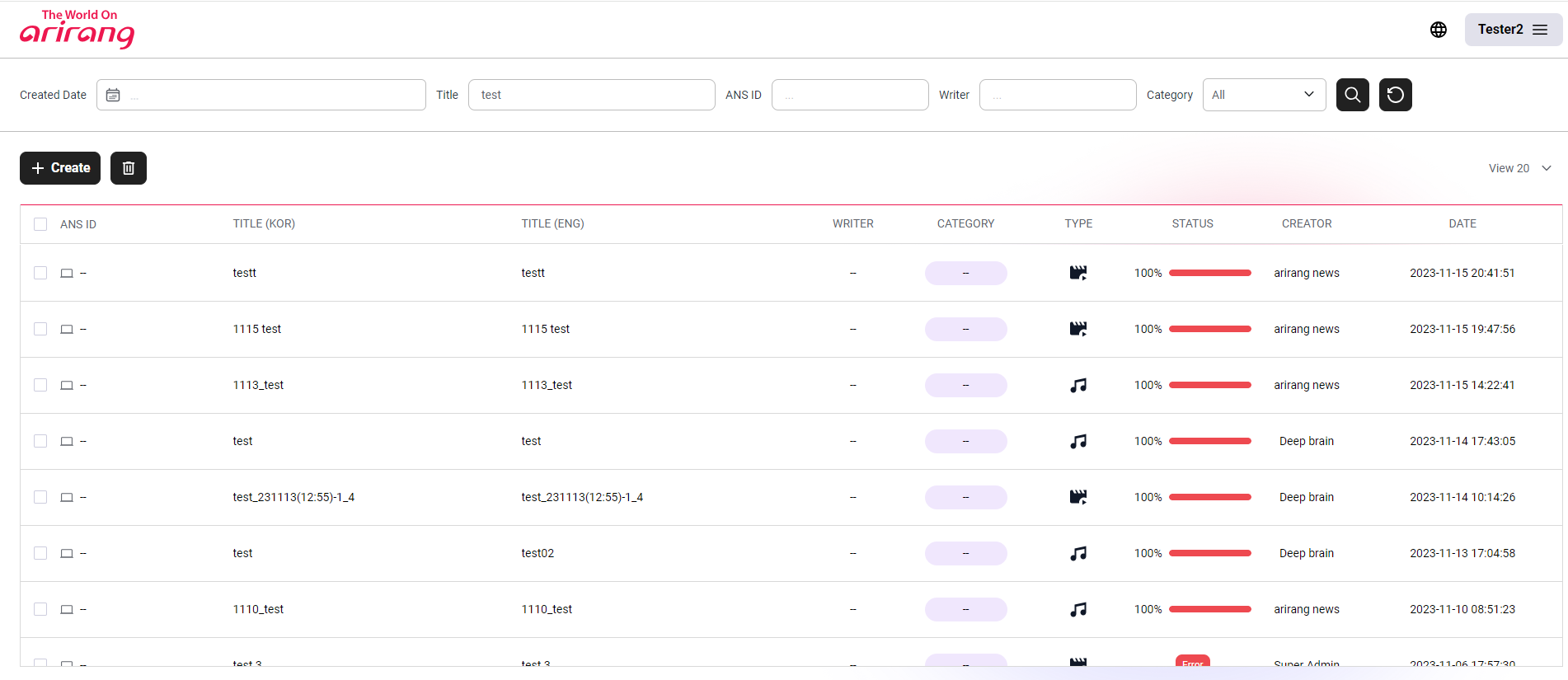Click the progress bar in test02 row
Image resolution: width=1568 pixels, height=680 pixels.
[1209, 553]
